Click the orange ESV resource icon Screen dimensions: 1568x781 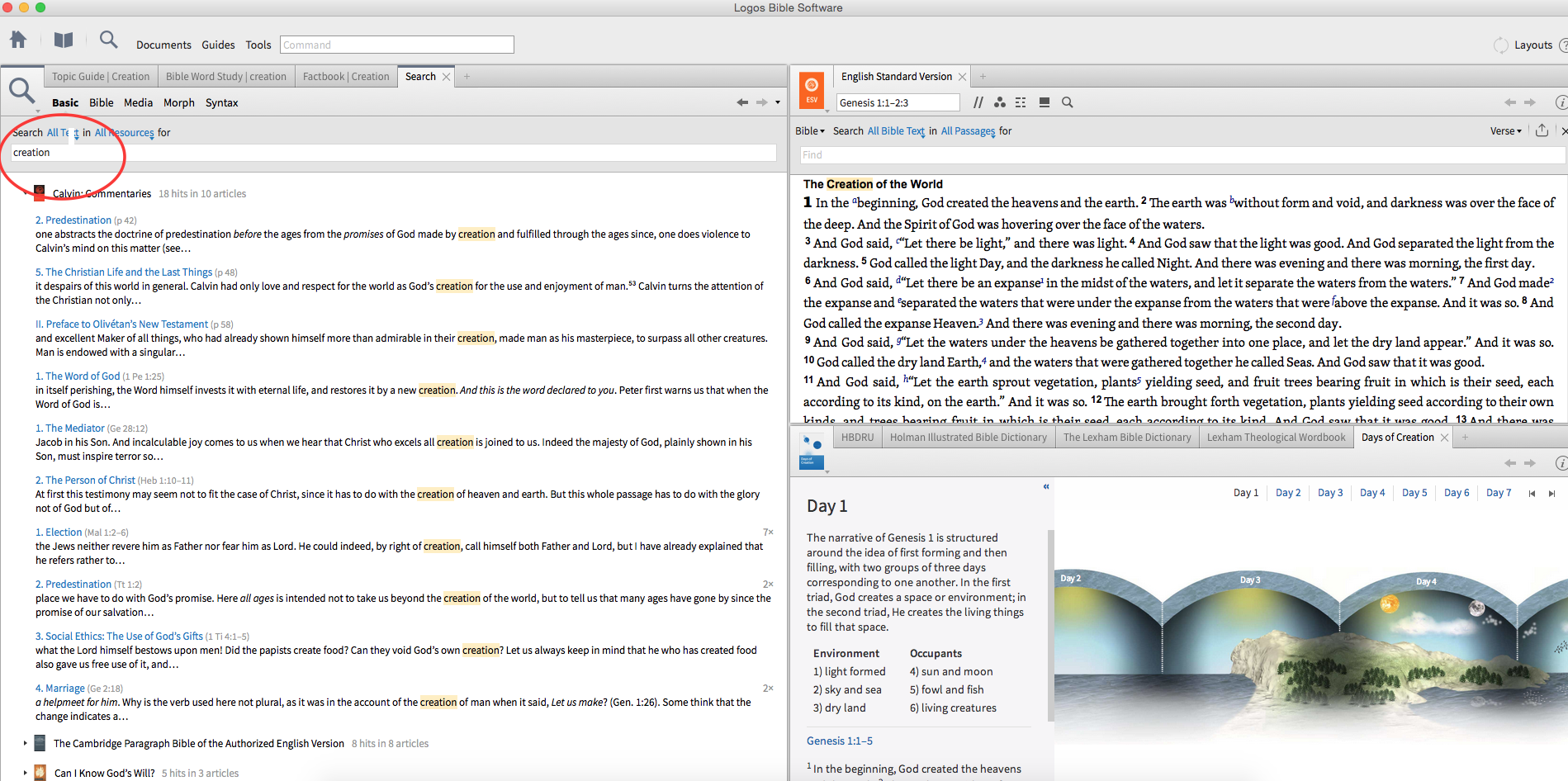point(812,89)
